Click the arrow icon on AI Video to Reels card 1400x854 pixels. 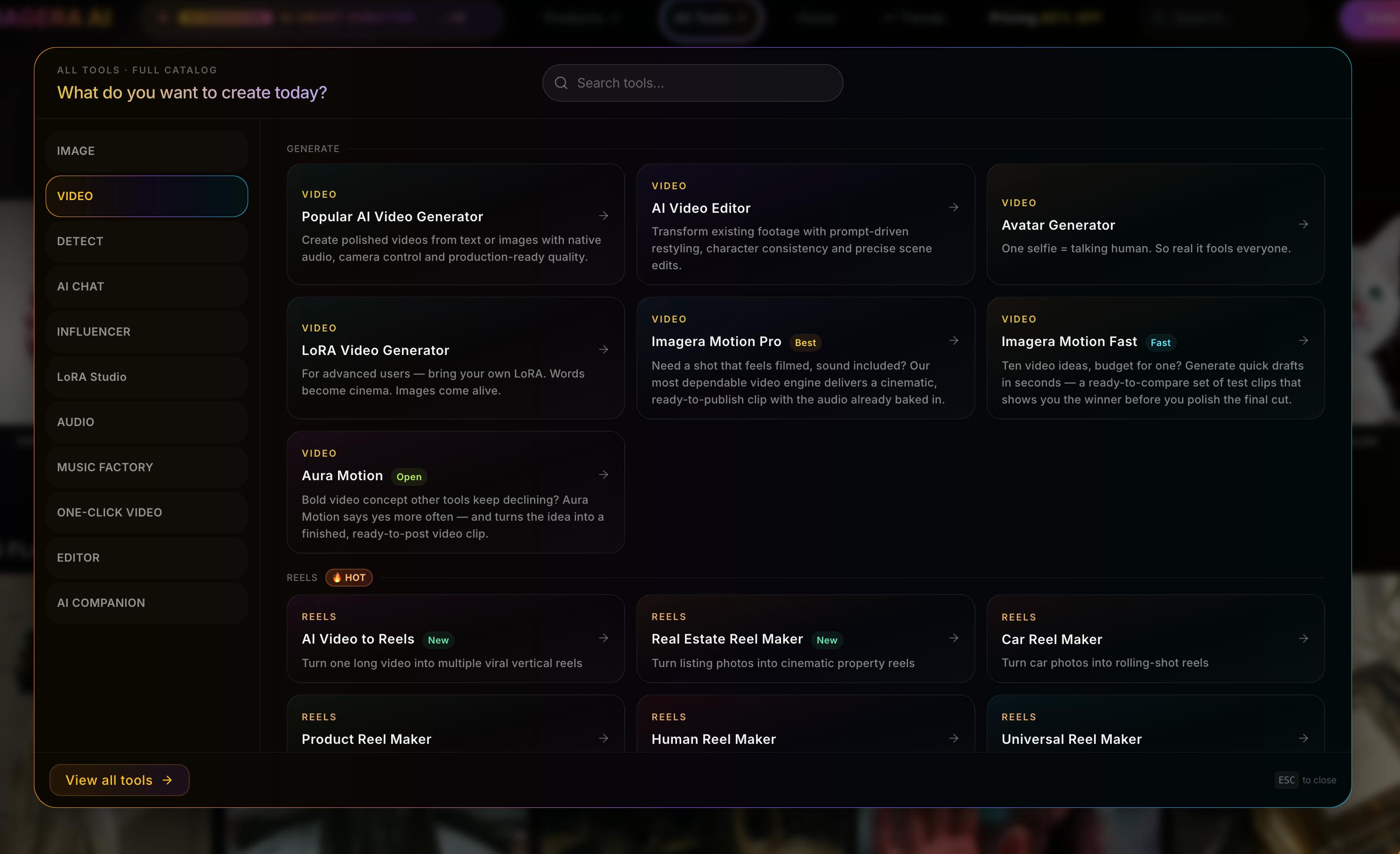coord(603,638)
